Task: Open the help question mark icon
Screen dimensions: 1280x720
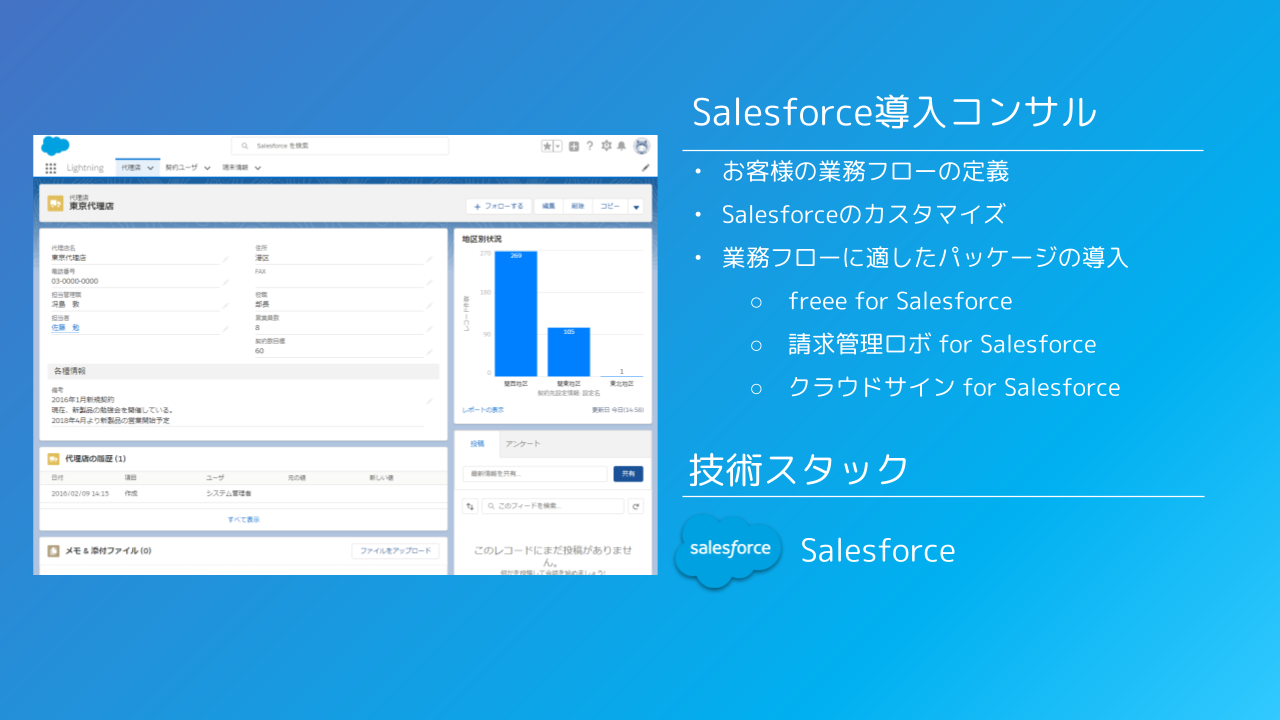Action: click(x=590, y=146)
